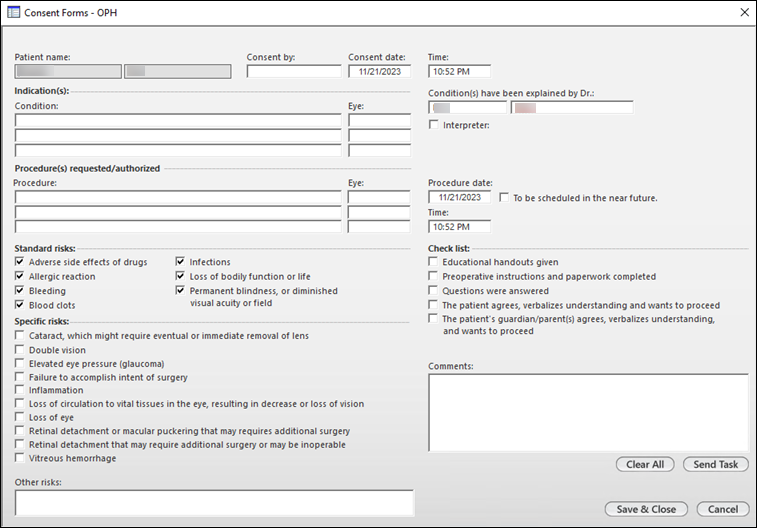The height and width of the screenshot is (528, 757).
Task: Toggle Permanent blindness or diminished visual acuity
Action: (180, 291)
